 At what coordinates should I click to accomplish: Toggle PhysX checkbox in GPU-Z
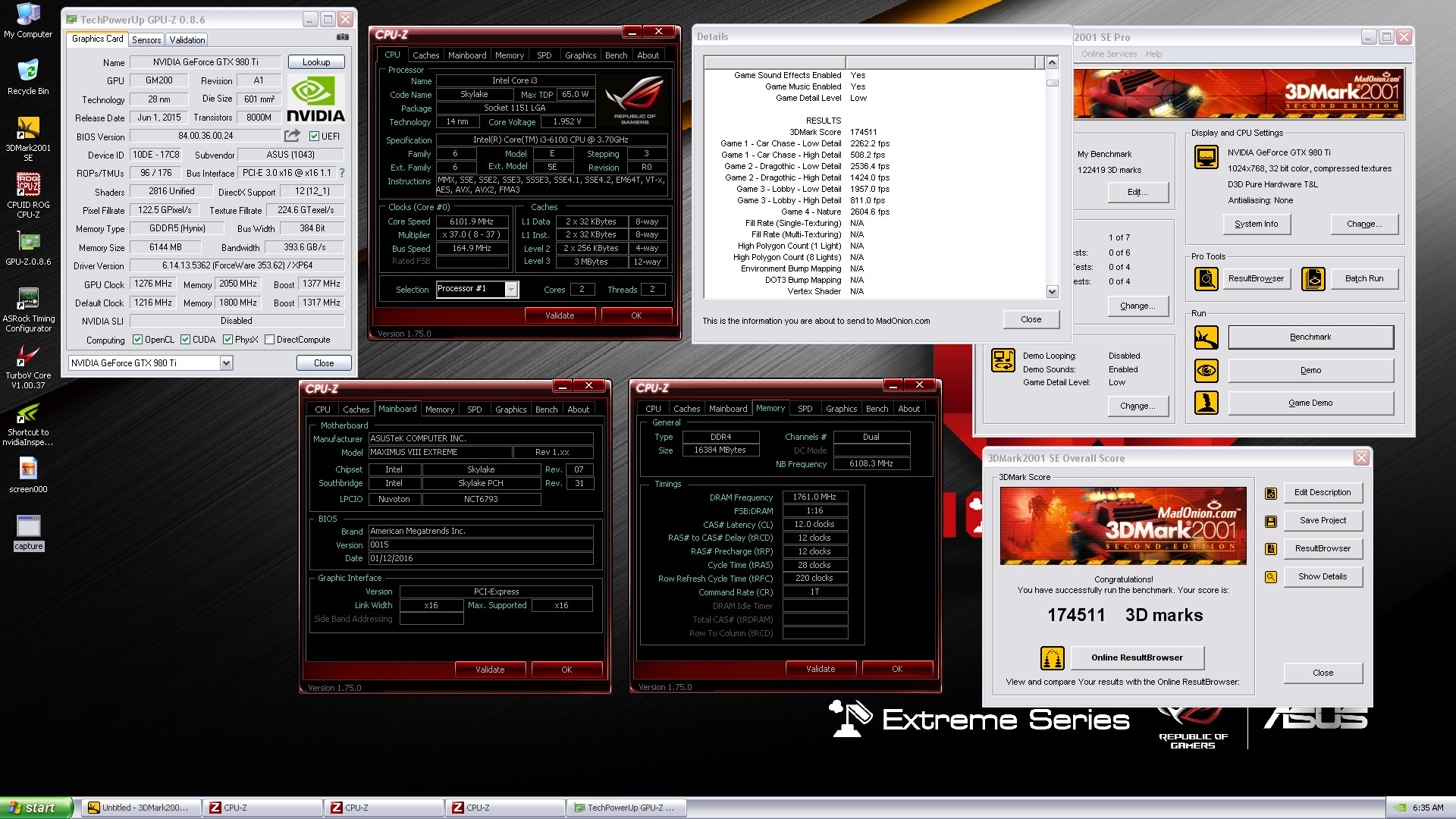point(227,340)
